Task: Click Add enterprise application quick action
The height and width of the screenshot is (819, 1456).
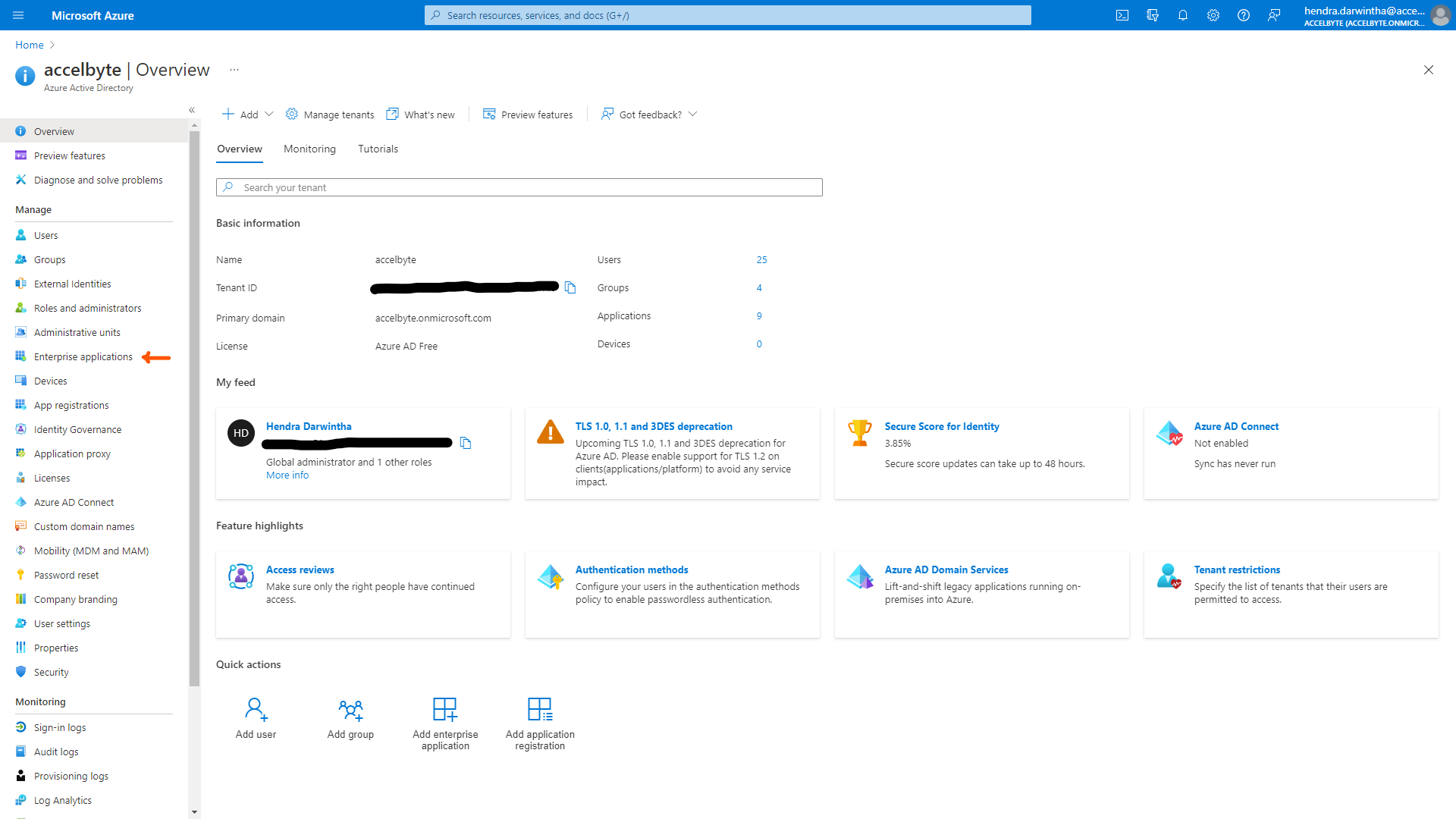Action: pos(445,724)
